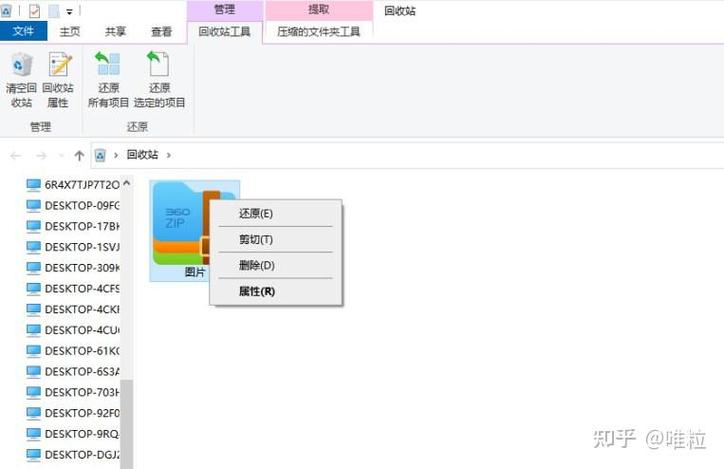
Task: Select the 压缩的文件夹工具 ribbon tab
Action: pos(319,31)
